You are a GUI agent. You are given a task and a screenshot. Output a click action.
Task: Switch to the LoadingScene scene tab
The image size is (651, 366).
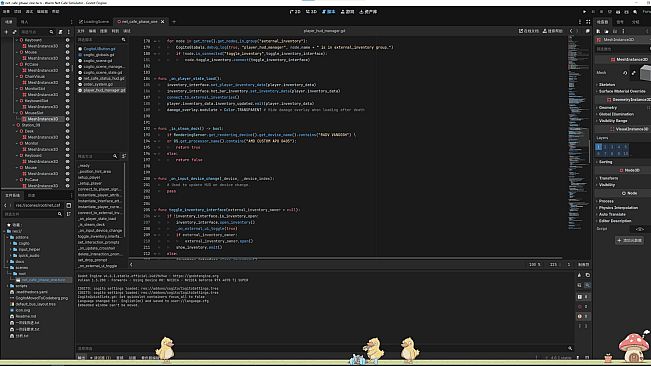point(94,22)
